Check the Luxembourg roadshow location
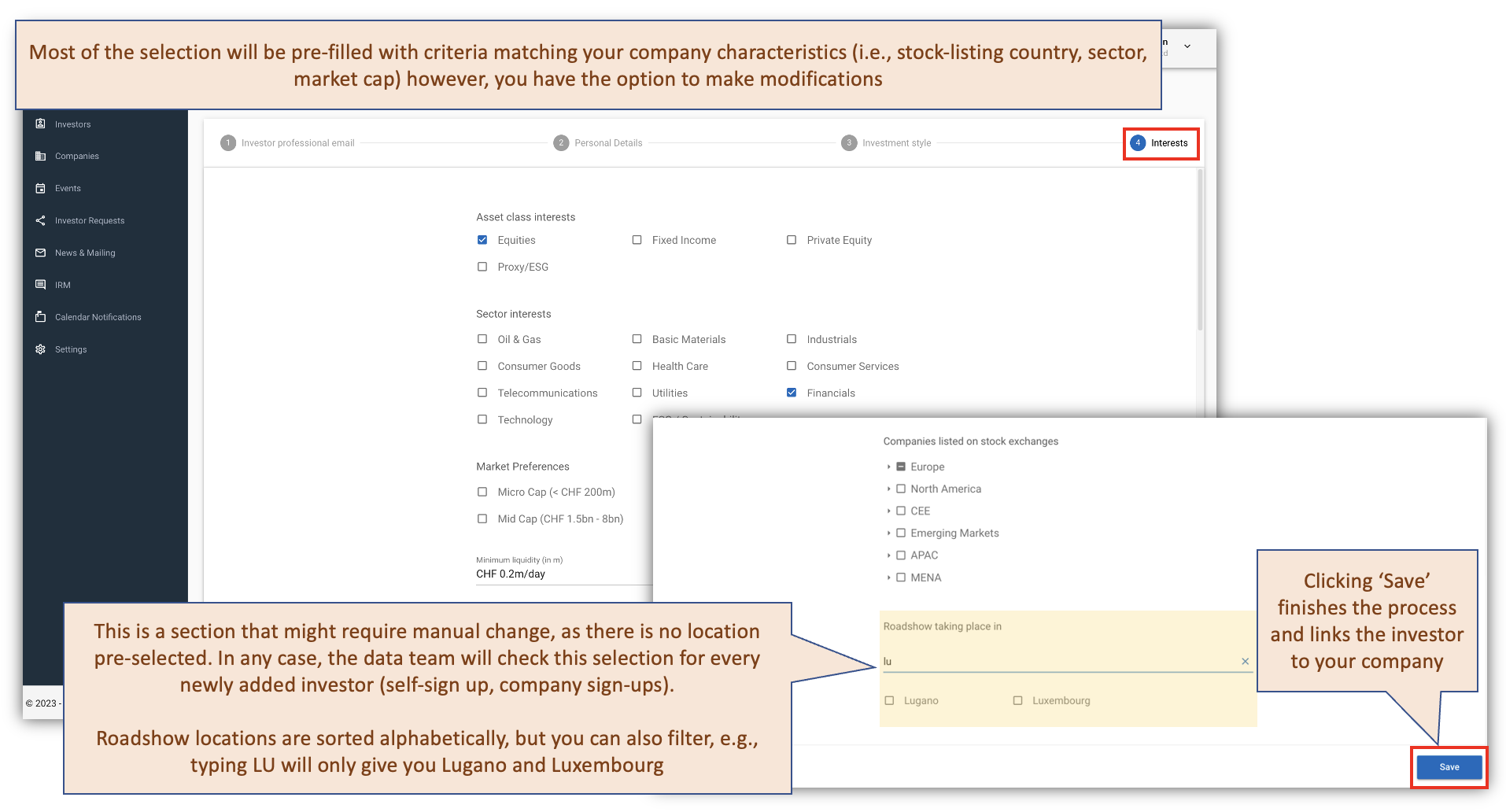This screenshot has width=1506, height=812. coord(1018,700)
